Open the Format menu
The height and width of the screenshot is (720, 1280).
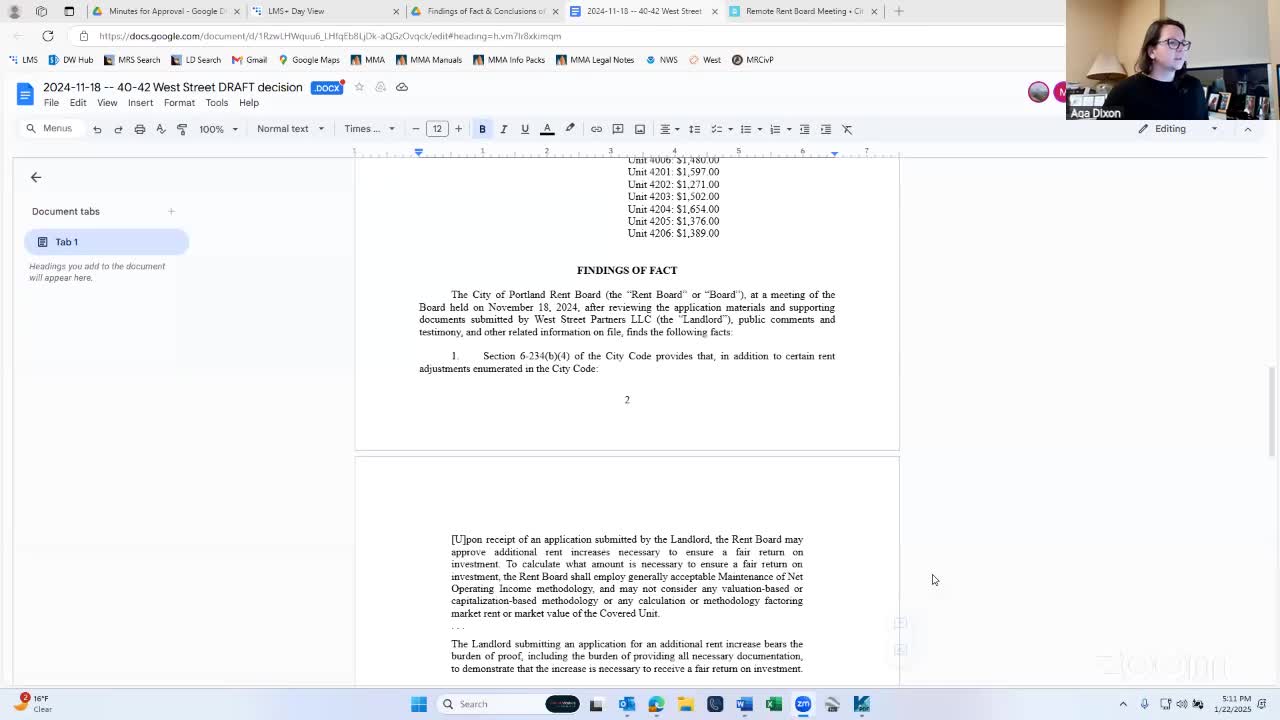tap(179, 103)
